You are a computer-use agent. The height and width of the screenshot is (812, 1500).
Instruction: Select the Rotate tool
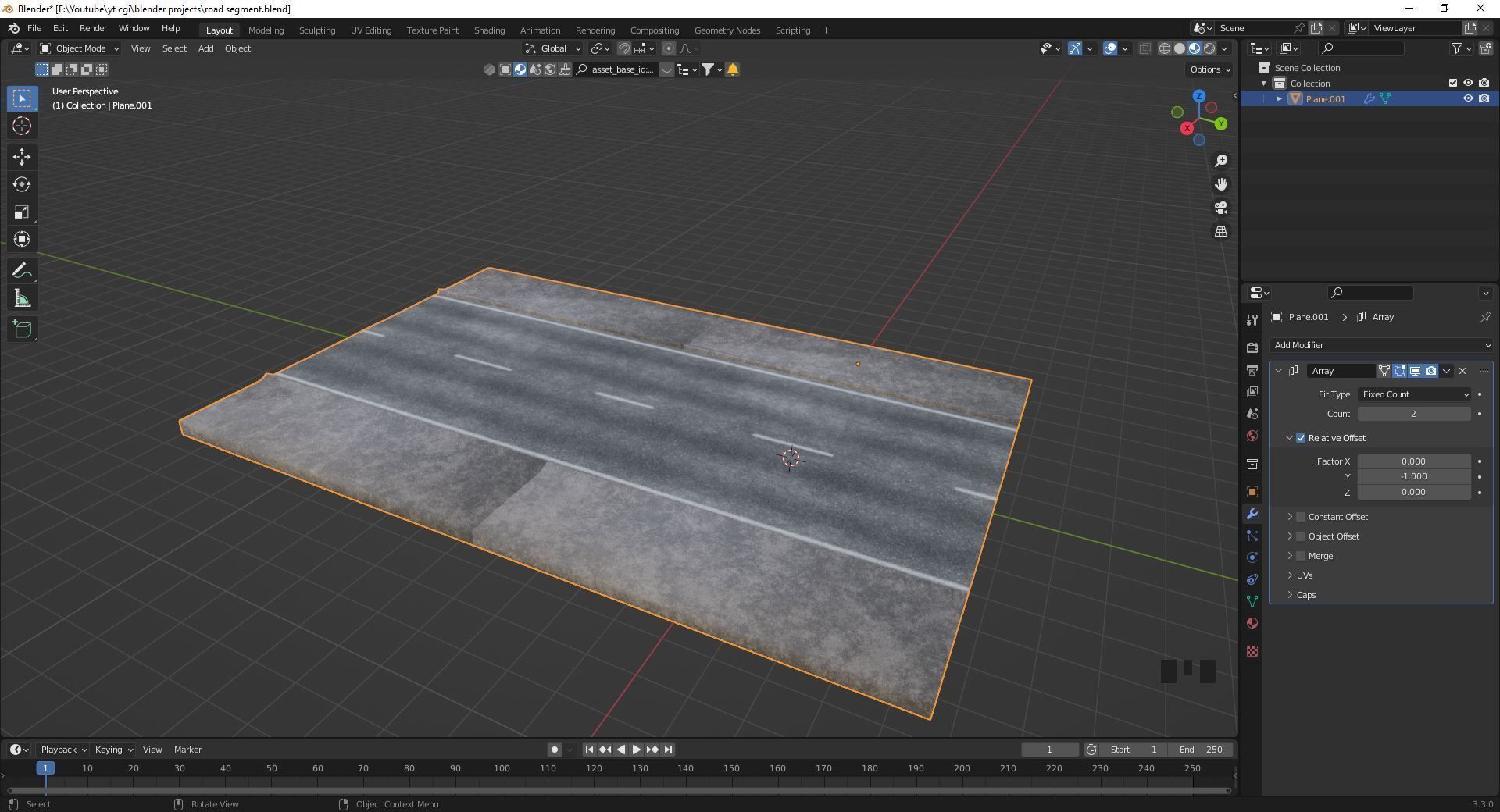(22, 184)
